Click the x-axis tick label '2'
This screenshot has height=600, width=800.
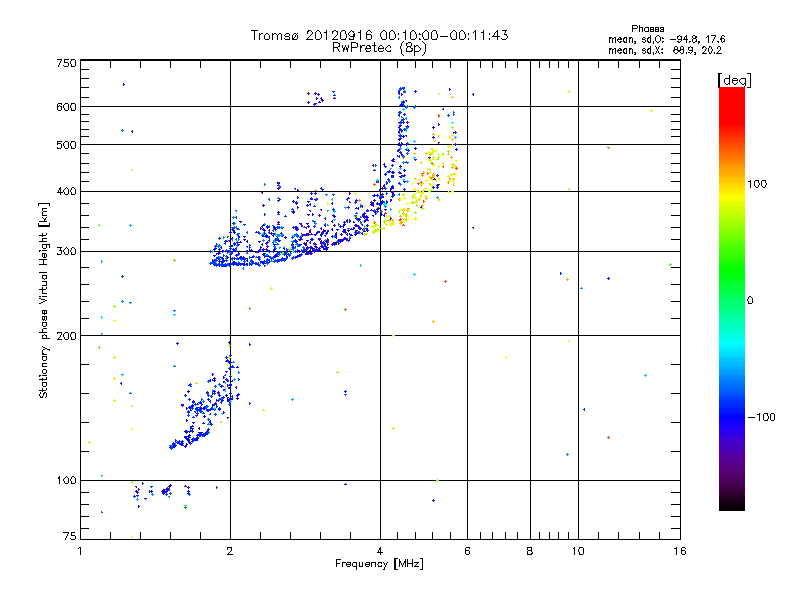230,551
